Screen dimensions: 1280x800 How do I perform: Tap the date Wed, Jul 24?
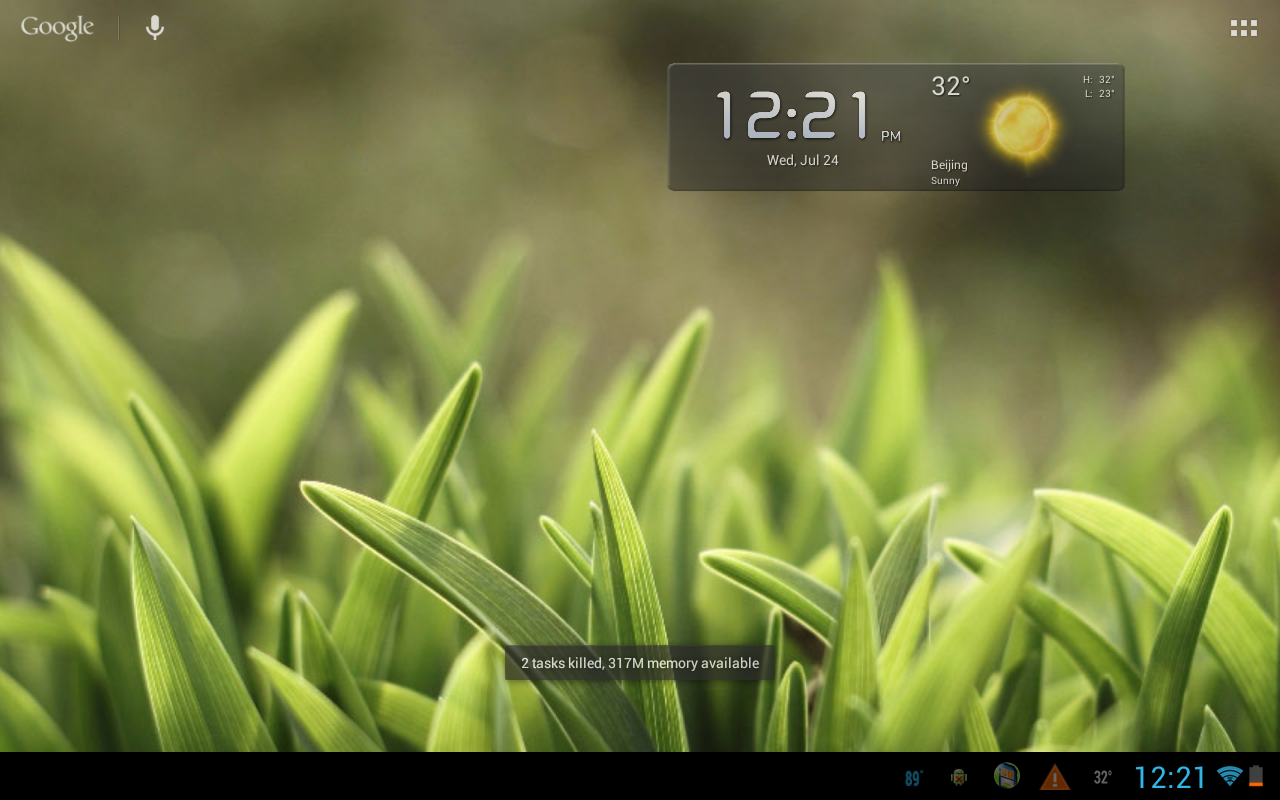(x=802, y=159)
